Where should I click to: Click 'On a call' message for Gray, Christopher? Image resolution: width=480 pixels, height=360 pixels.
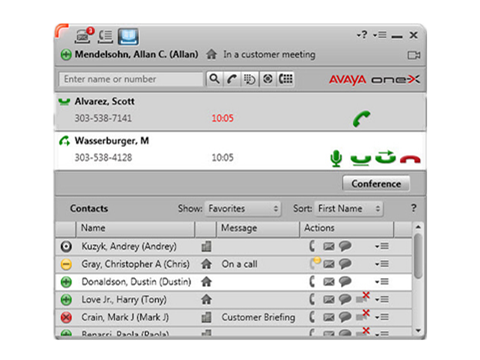tap(239, 264)
